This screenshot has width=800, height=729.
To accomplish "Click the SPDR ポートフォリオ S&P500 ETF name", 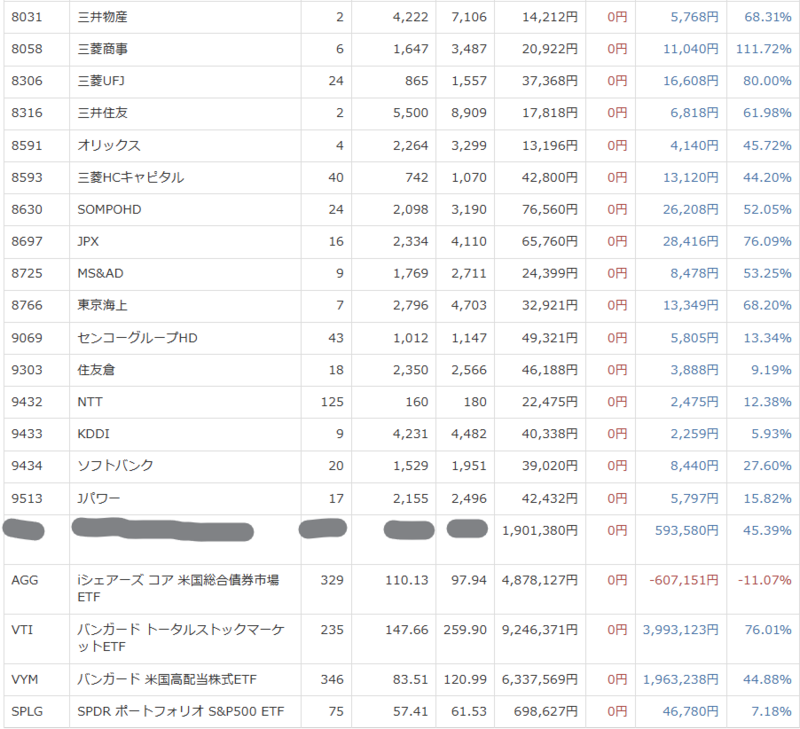I will click(x=181, y=711).
